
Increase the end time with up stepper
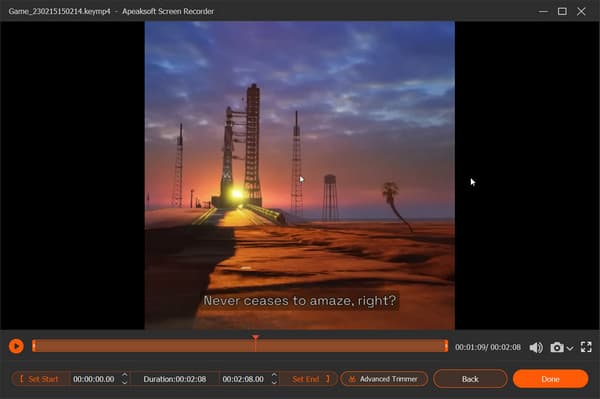pos(274,375)
